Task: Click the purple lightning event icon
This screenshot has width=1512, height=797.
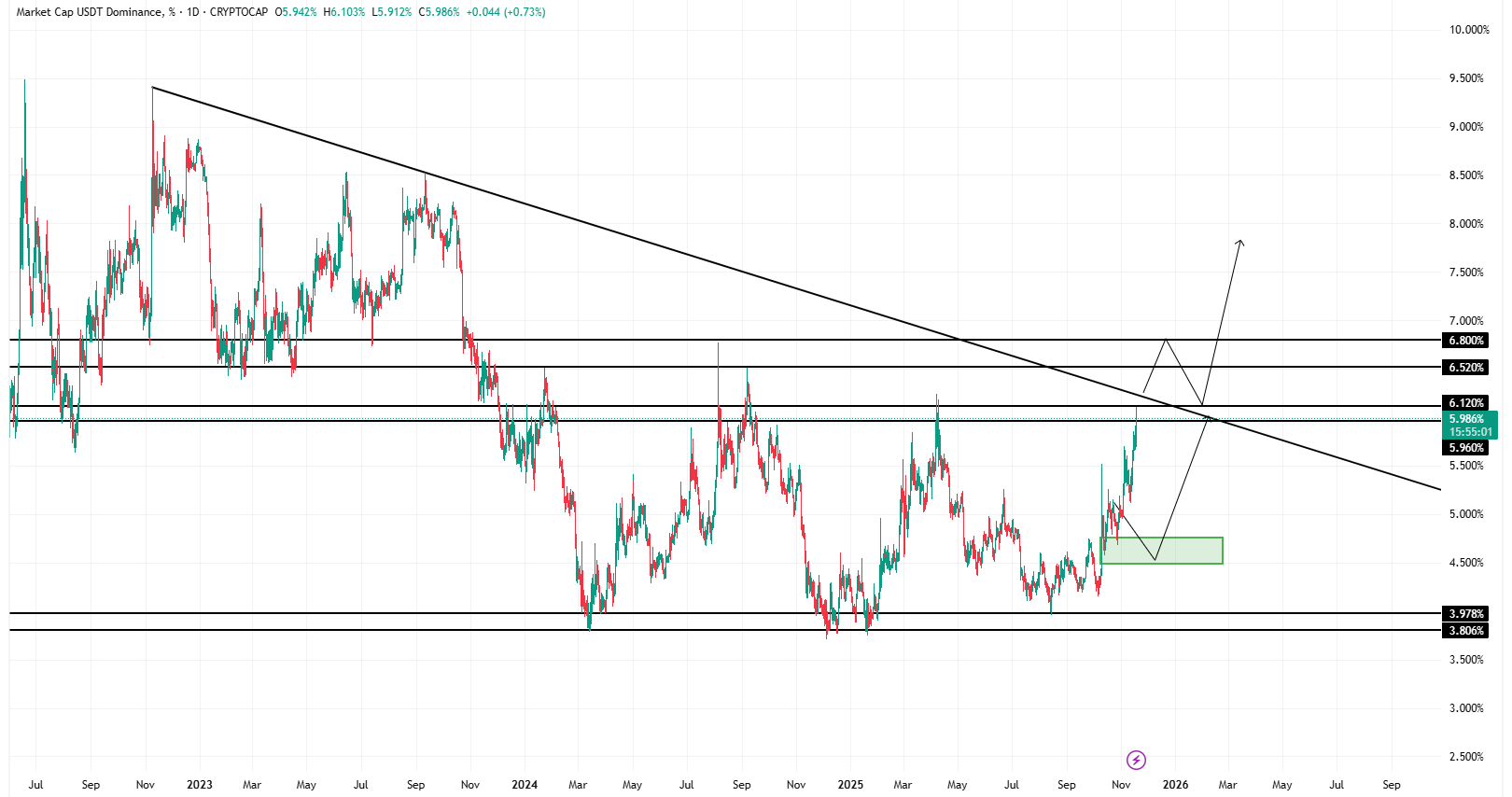Action: (x=1136, y=760)
